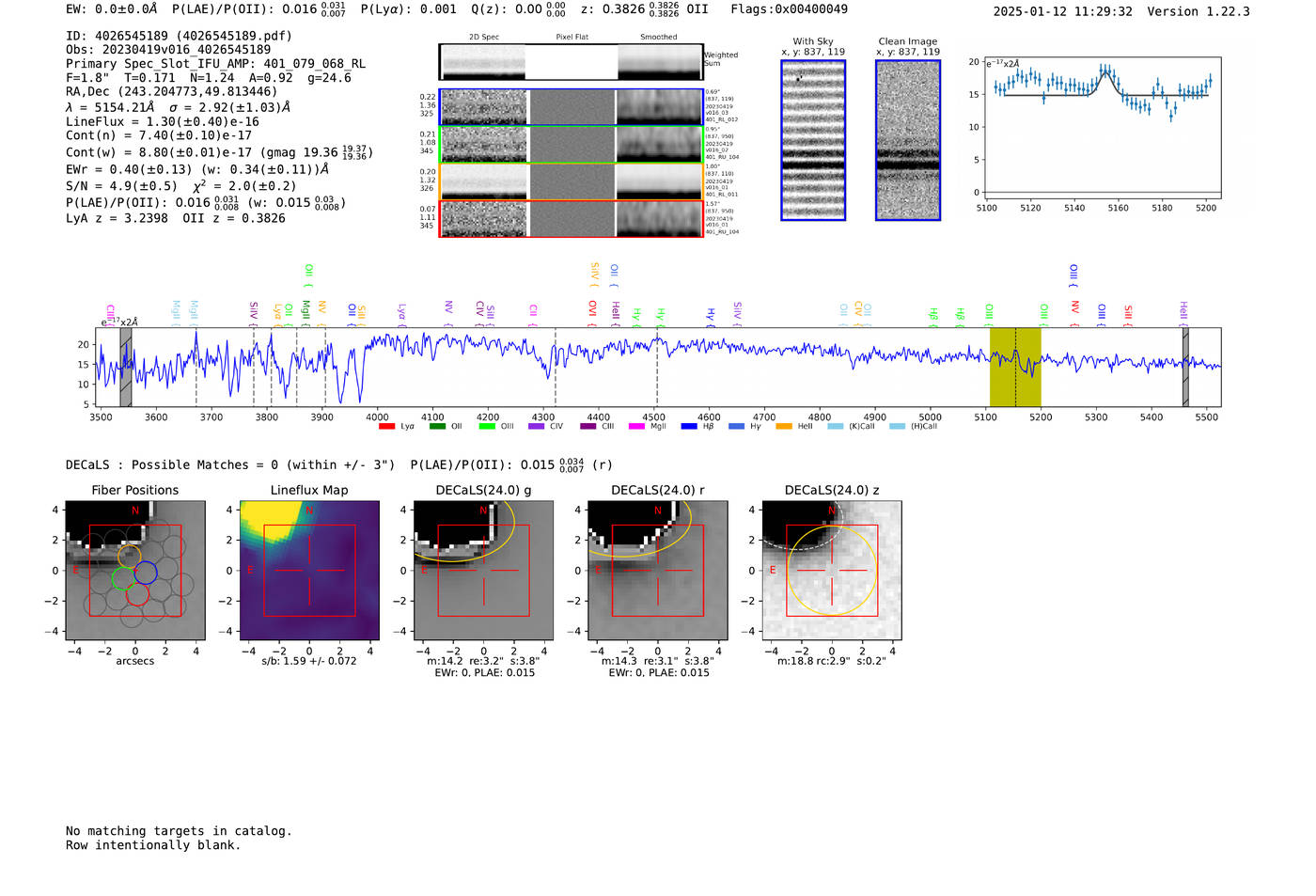Click the Pixel Flat column header

coord(572,38)
